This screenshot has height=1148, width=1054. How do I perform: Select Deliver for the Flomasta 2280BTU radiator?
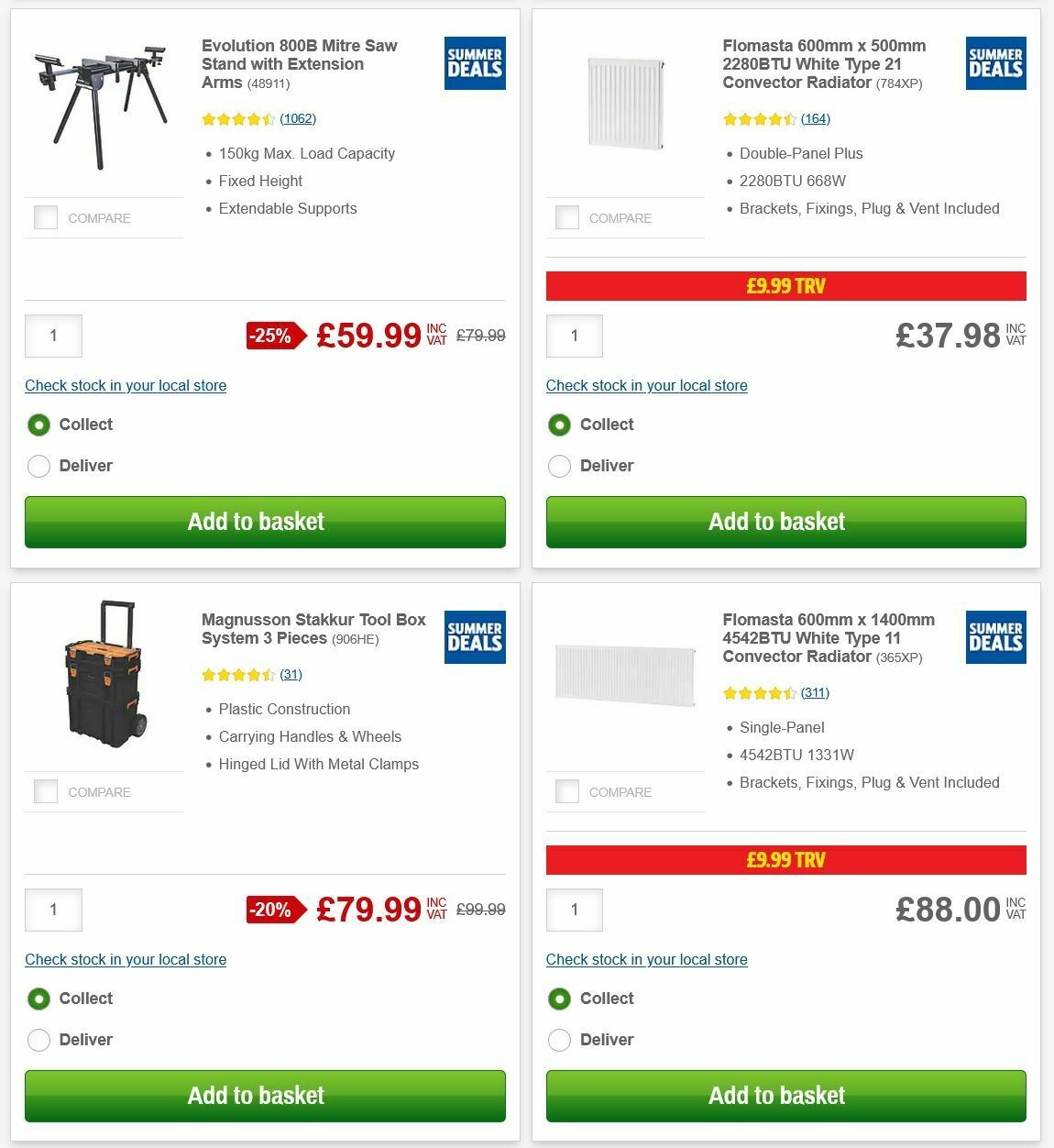tap(559, 466)
